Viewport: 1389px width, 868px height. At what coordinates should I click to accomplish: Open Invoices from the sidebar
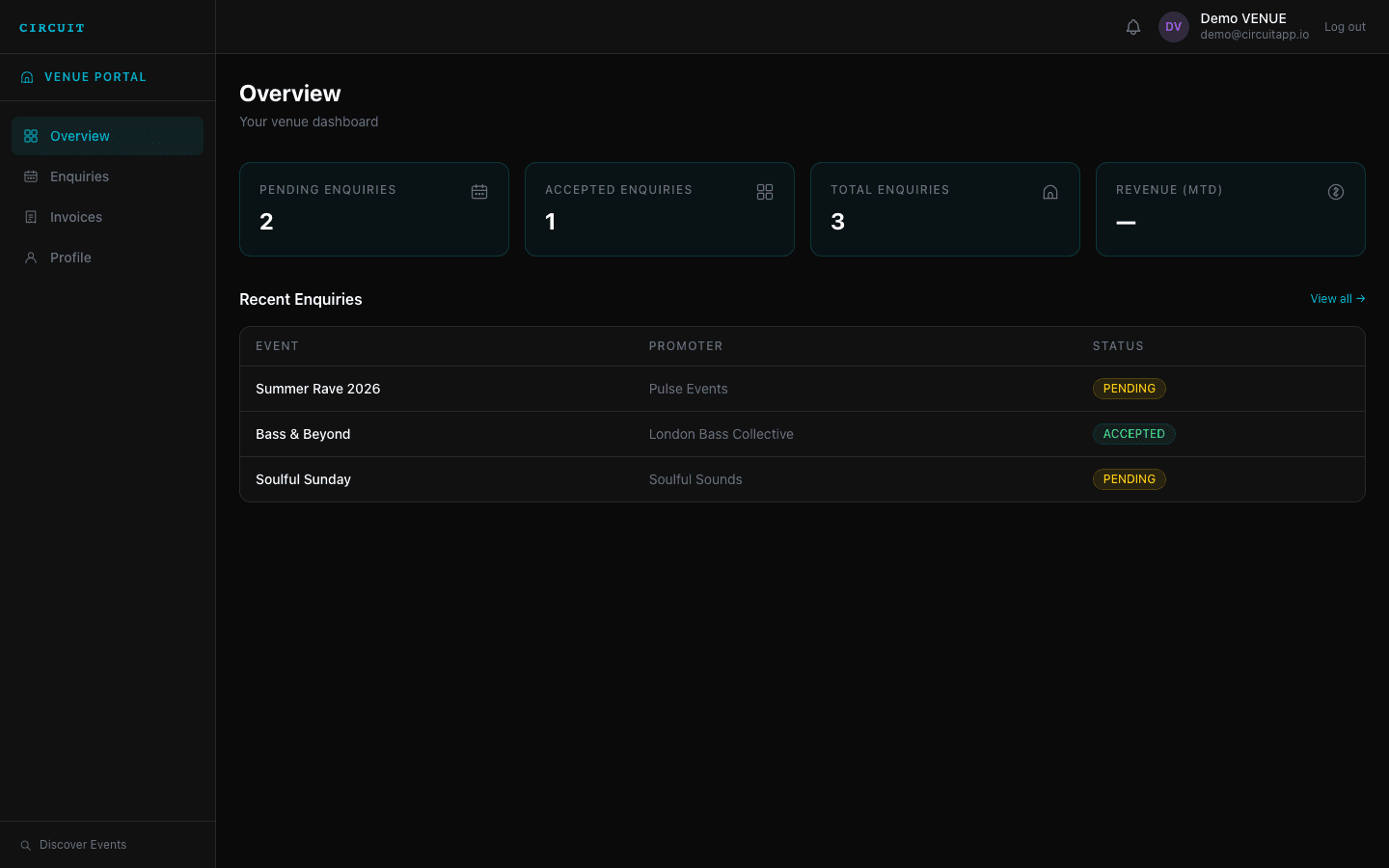(x=107, y=217)
